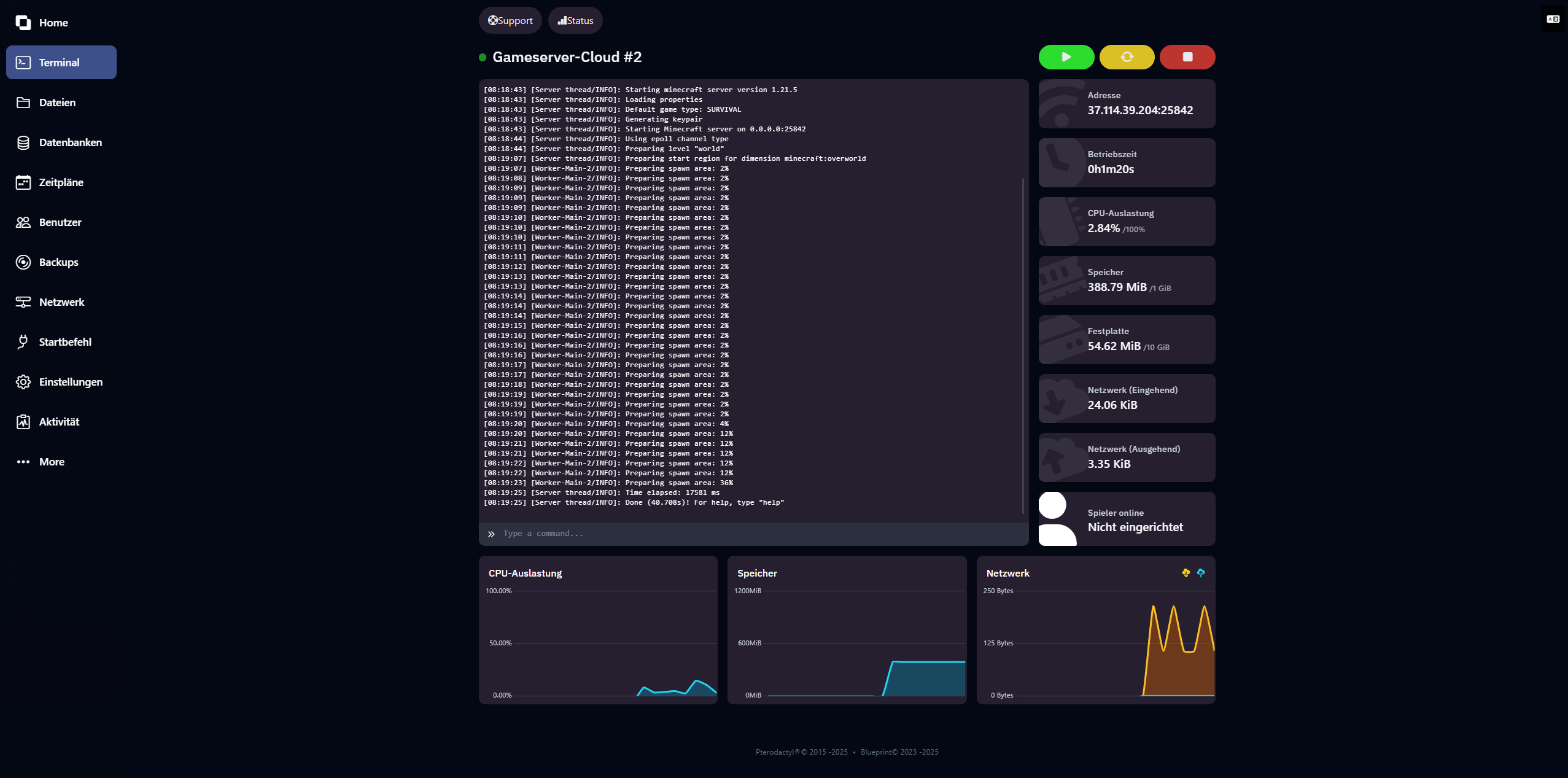
Task: Click log line 'Default game type: SURVIVAL'
Action: click(x=612, y=110)
